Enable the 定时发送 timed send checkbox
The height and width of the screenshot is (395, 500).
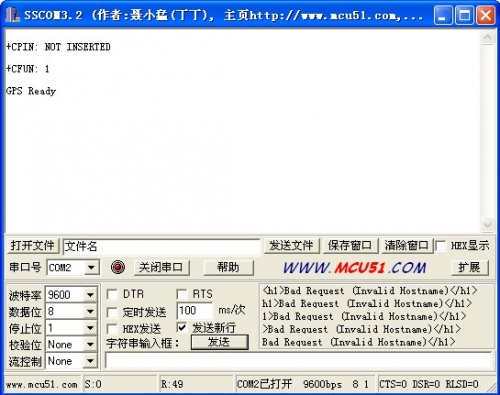point(112,312)
